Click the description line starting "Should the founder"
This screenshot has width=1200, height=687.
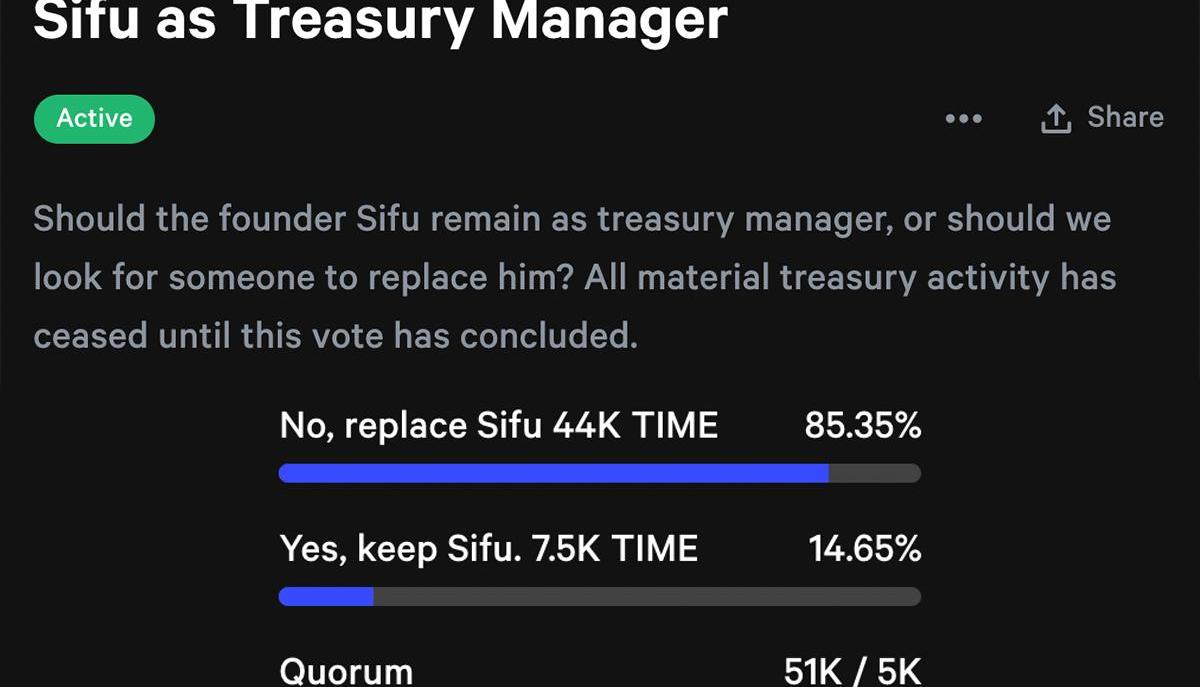click(x=571, y=219)
